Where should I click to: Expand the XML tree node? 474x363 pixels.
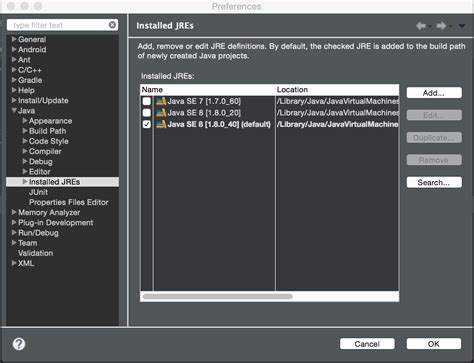[x=14, y=263]
